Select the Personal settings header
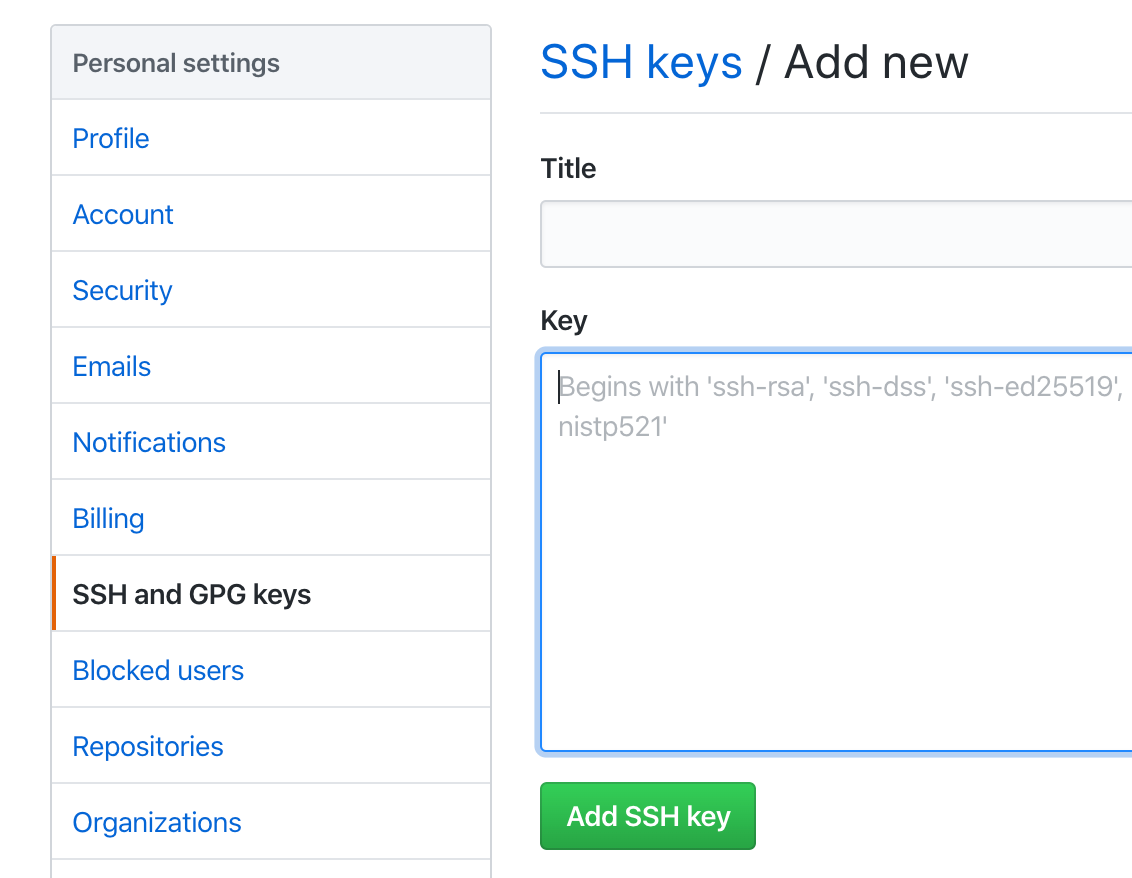 coord(175,62)
